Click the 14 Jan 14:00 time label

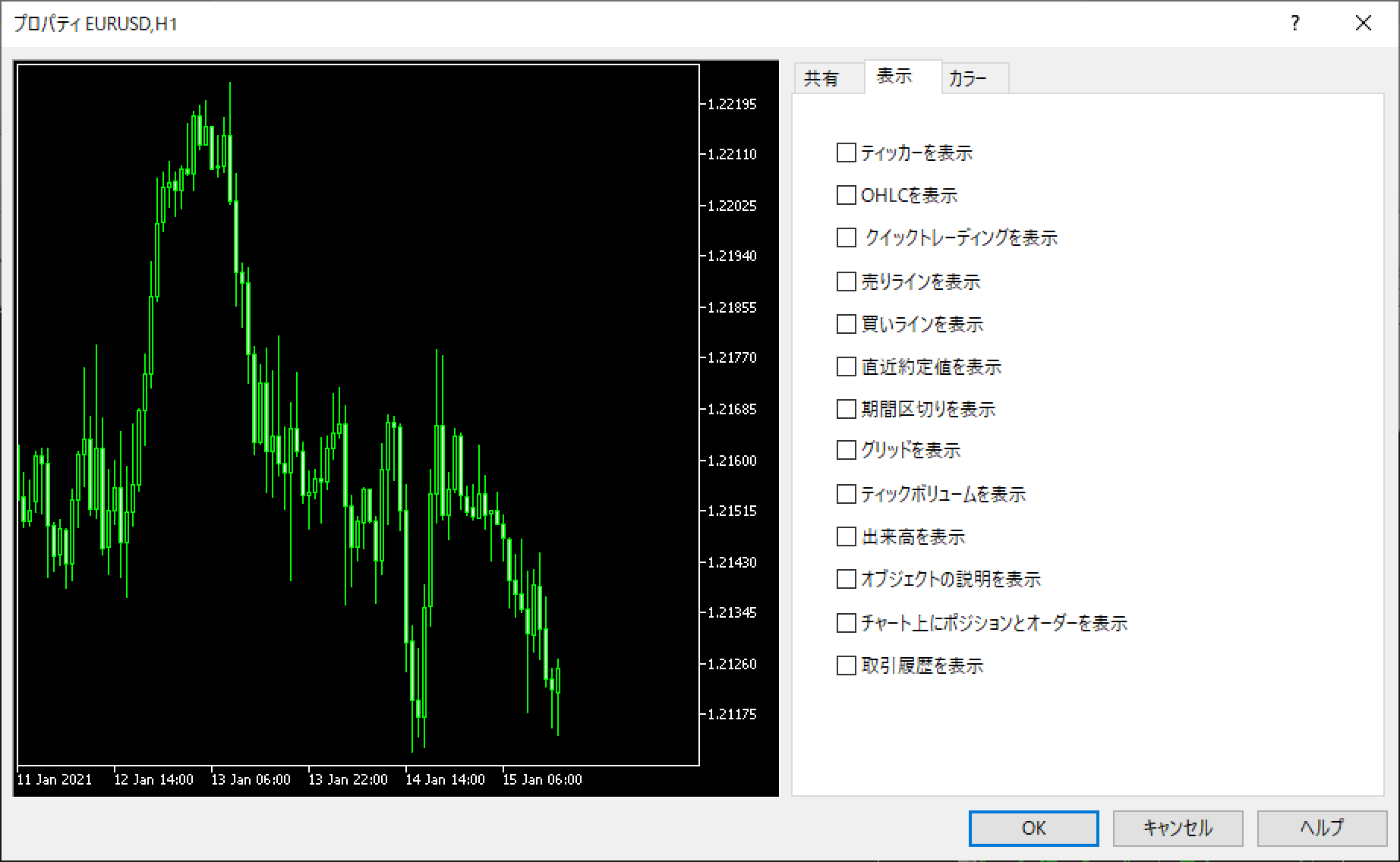coord(445,780)
